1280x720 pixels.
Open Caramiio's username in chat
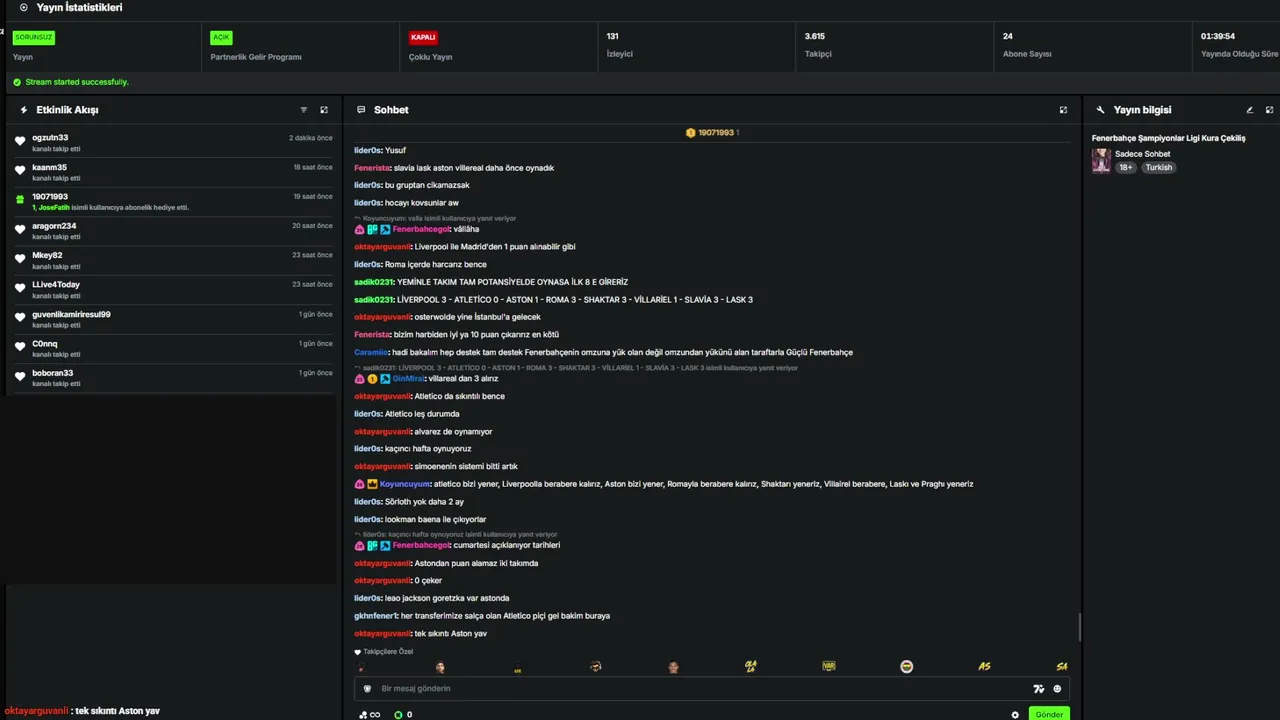[371, 352]
